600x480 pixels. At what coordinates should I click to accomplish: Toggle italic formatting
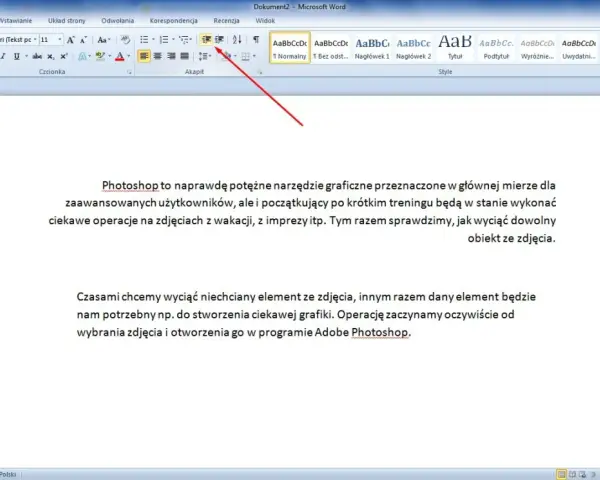[x=3, y=57]
